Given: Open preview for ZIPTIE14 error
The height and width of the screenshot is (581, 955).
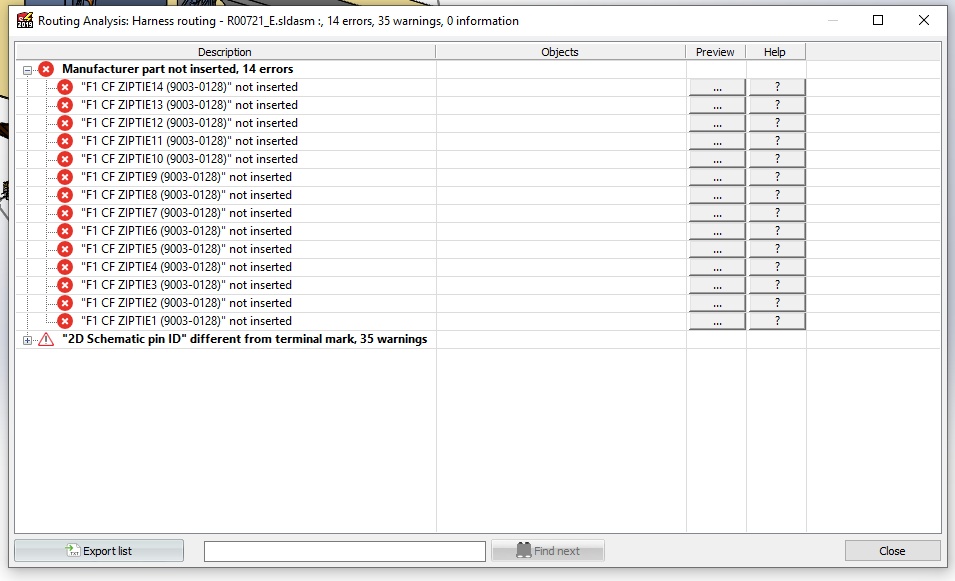Looking at the screenshot, I should [x=717, y=87].
